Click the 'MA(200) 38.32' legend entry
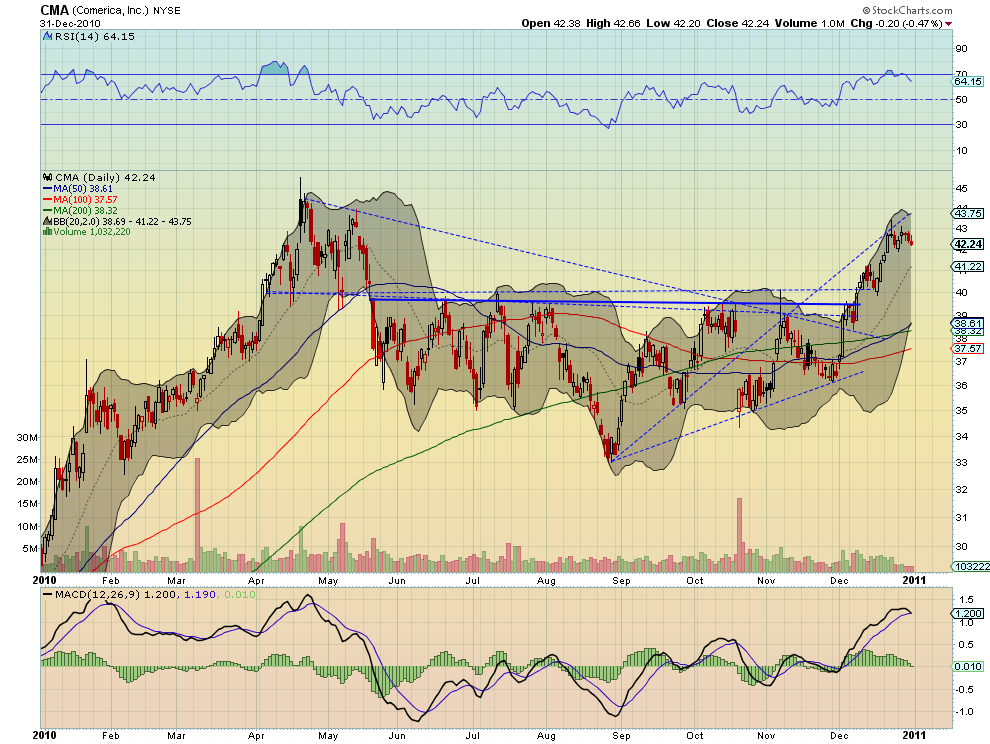Screen dimensions: 990x744 (85, 210)
